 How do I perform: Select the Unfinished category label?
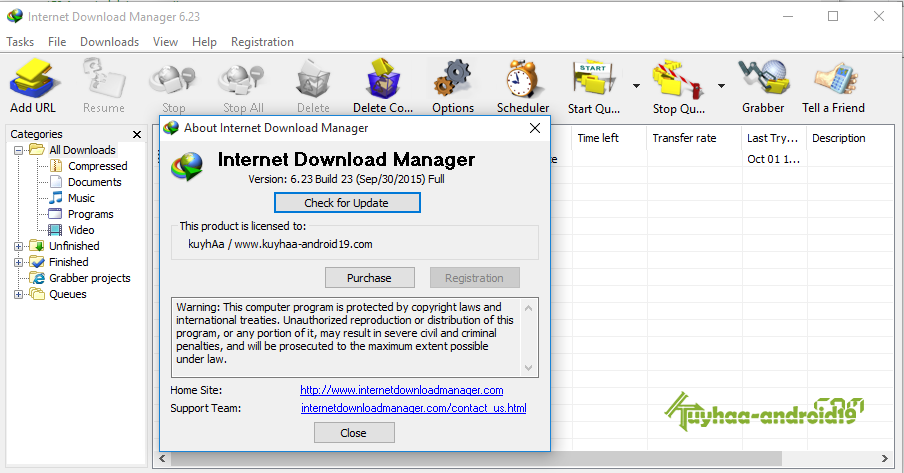click(x=74, y=246)
